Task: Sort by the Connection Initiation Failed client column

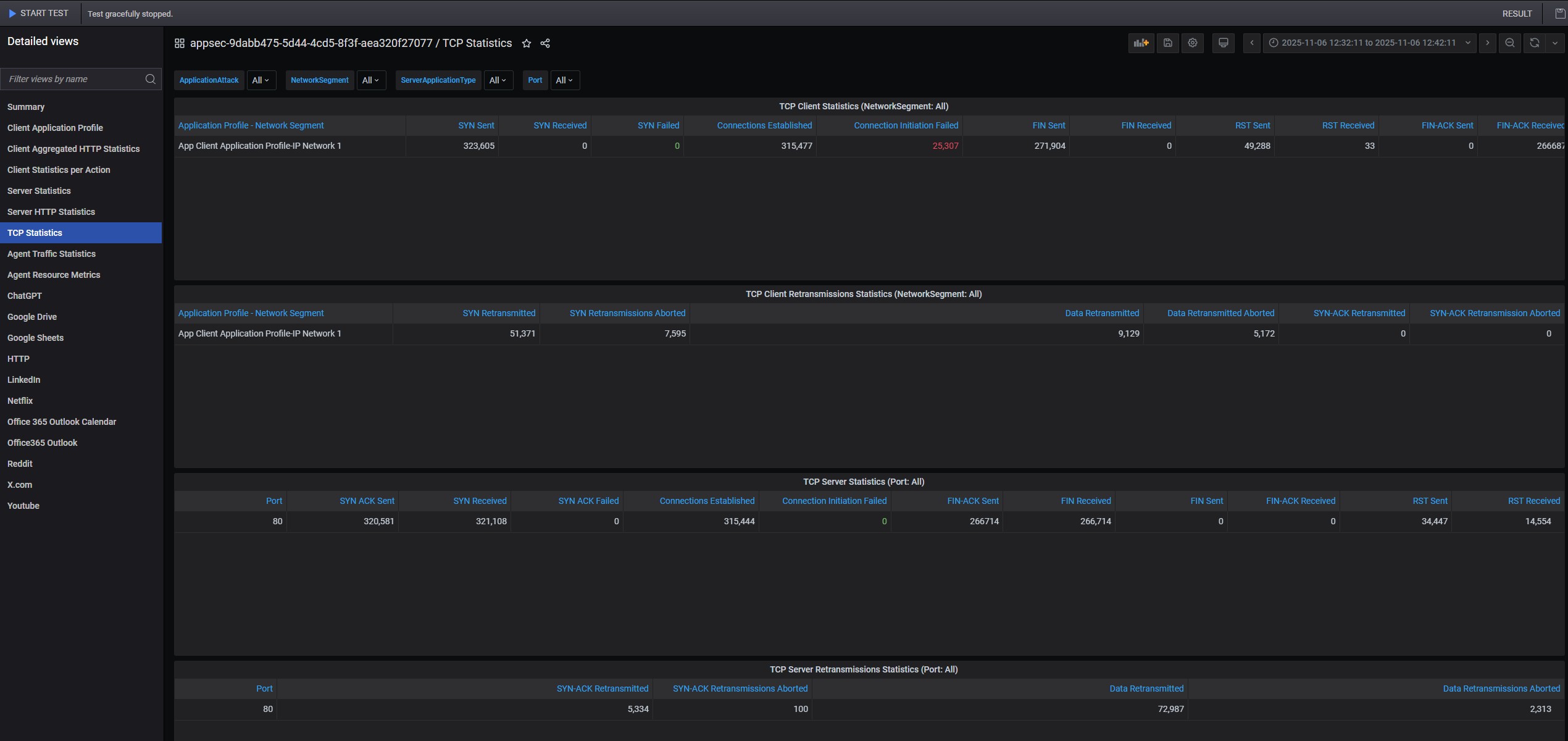Action: (906, 125)
